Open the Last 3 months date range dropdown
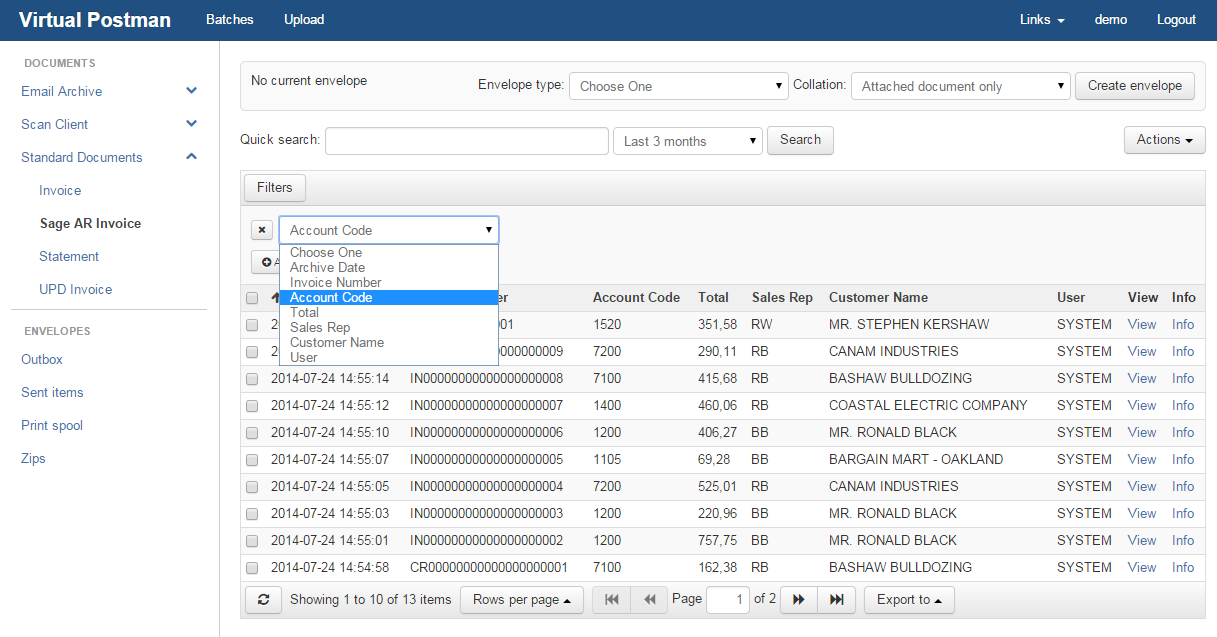The height and width of the screenshot is (637, 1217). pos(687,141)
